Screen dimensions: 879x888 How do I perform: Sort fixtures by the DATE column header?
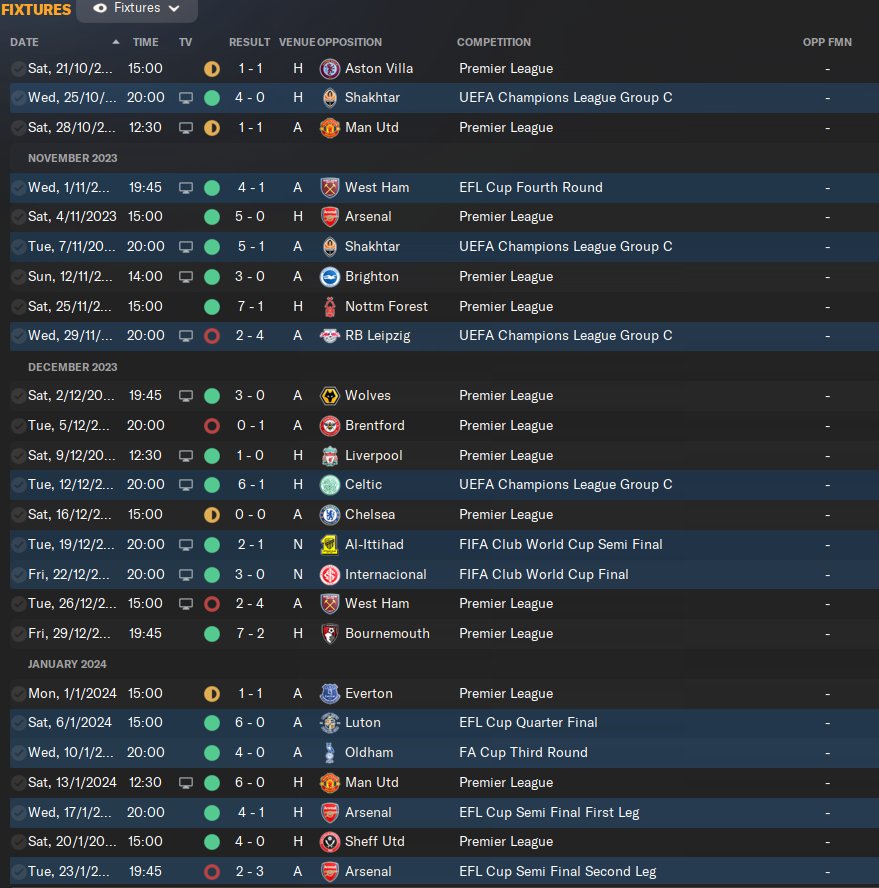coord(24,42)
